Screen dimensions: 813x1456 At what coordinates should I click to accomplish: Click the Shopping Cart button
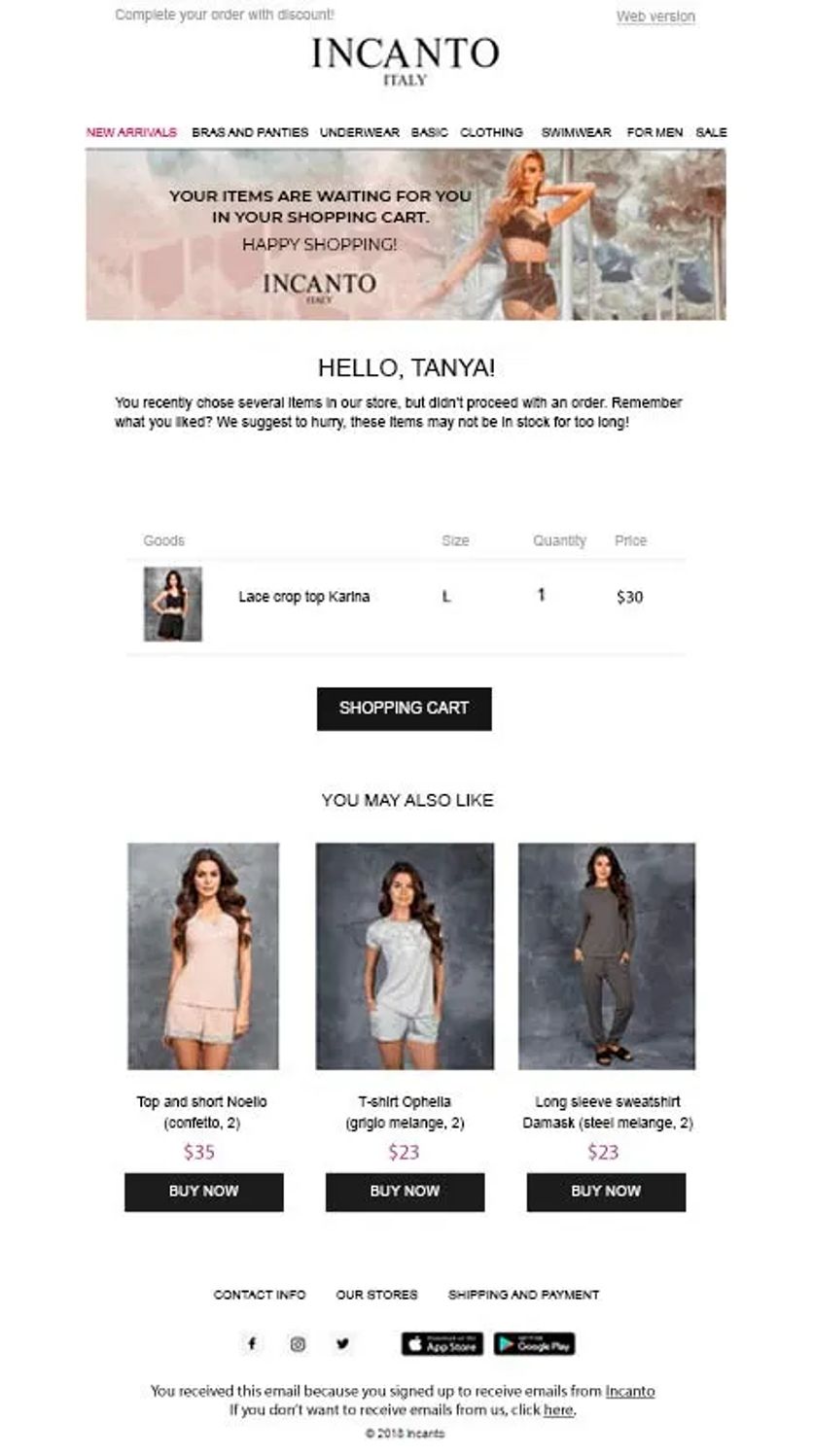[404, 709]
